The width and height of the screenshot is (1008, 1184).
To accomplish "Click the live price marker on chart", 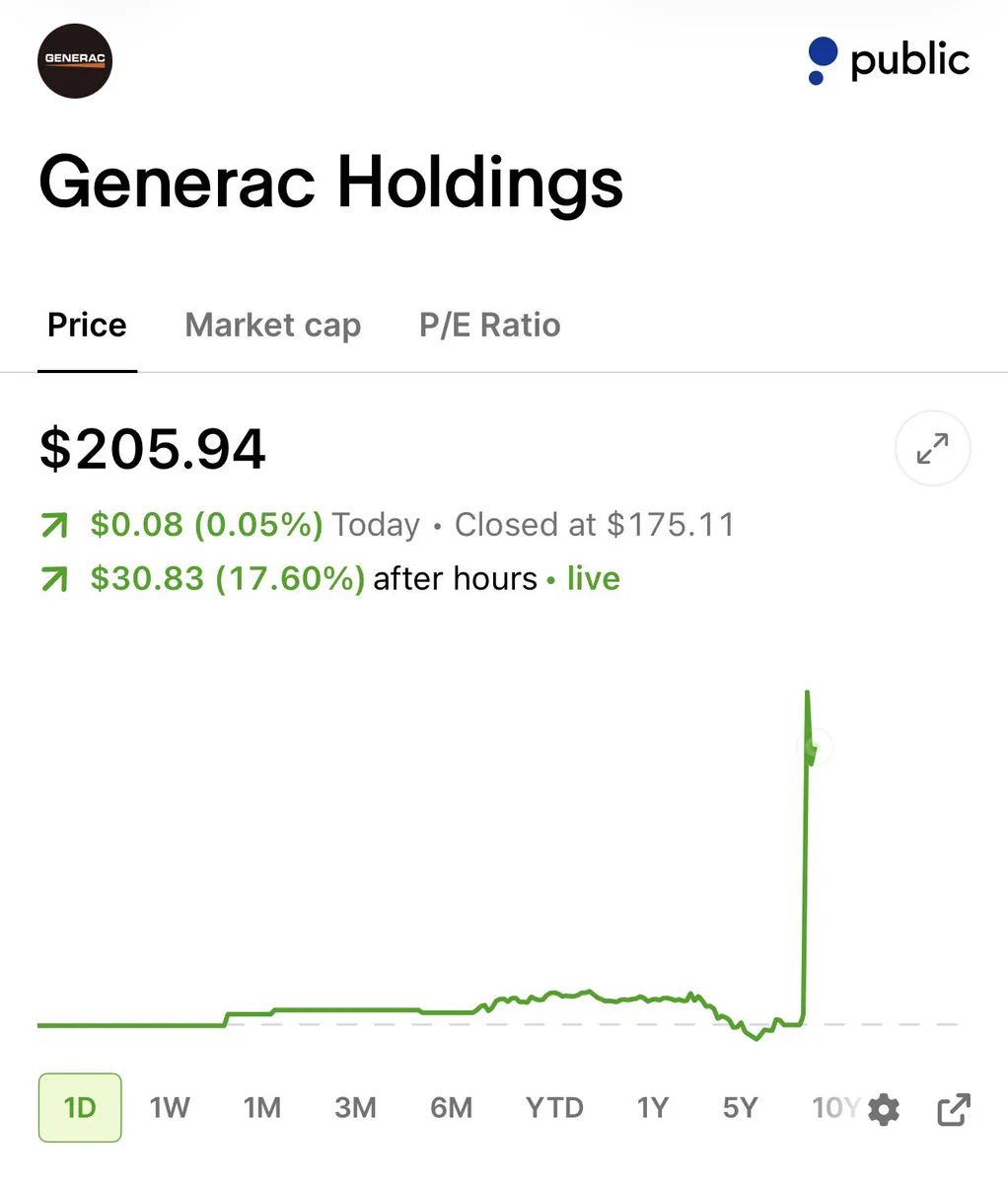I will pyautogui.click(x=816, y=747).
